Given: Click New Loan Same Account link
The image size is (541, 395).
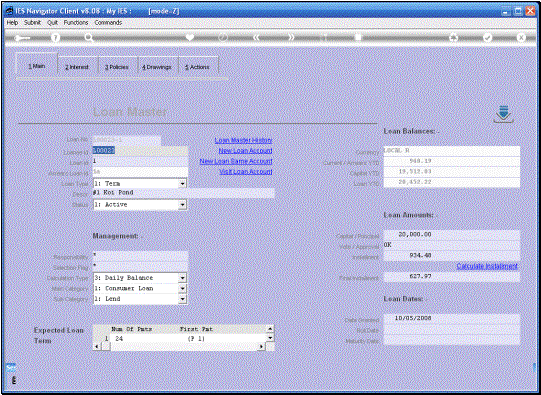Looking at the screenshot, I should [236, 161].
